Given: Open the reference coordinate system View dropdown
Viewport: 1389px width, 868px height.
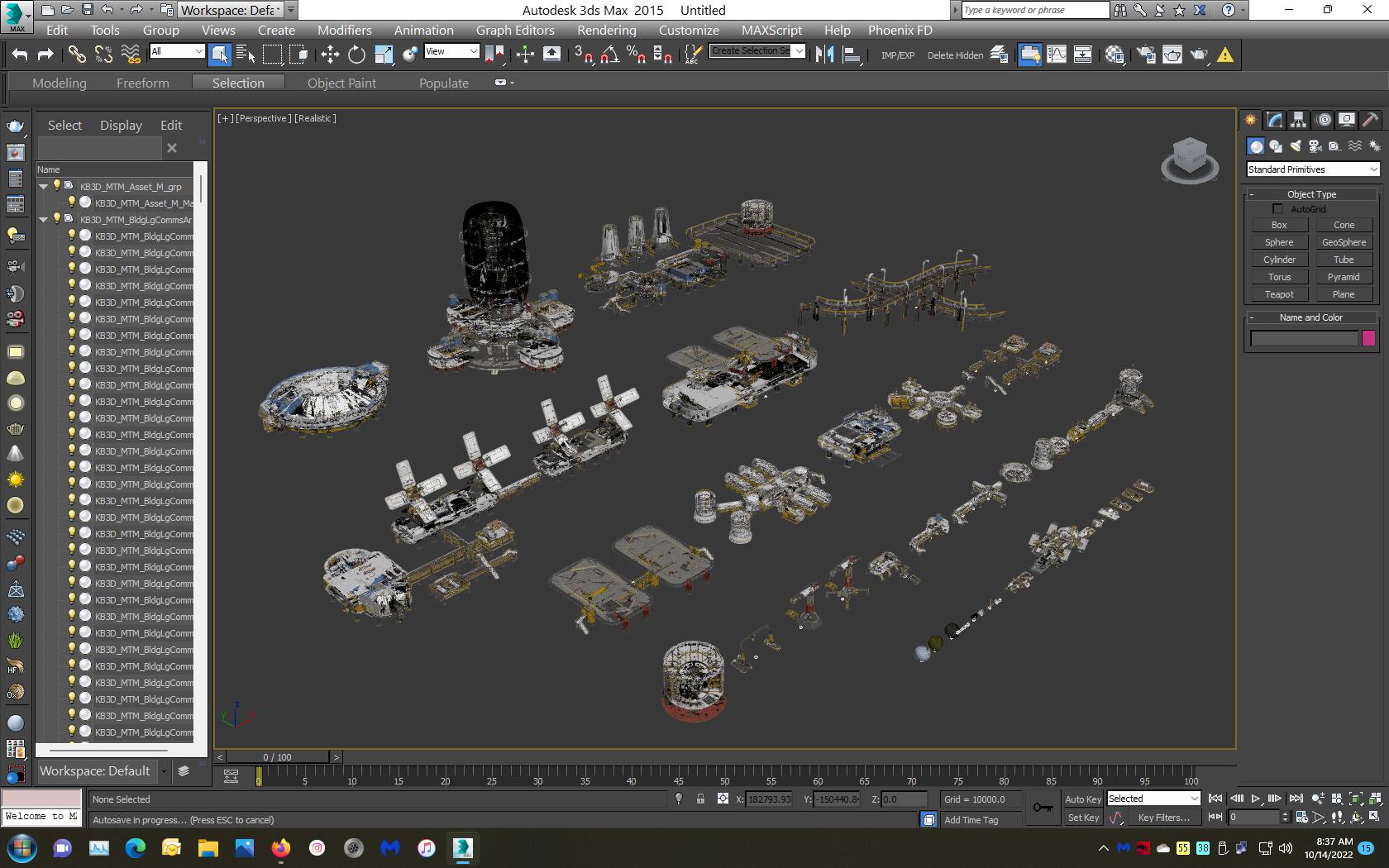Looking at the screenshot, I should [451, 51].
